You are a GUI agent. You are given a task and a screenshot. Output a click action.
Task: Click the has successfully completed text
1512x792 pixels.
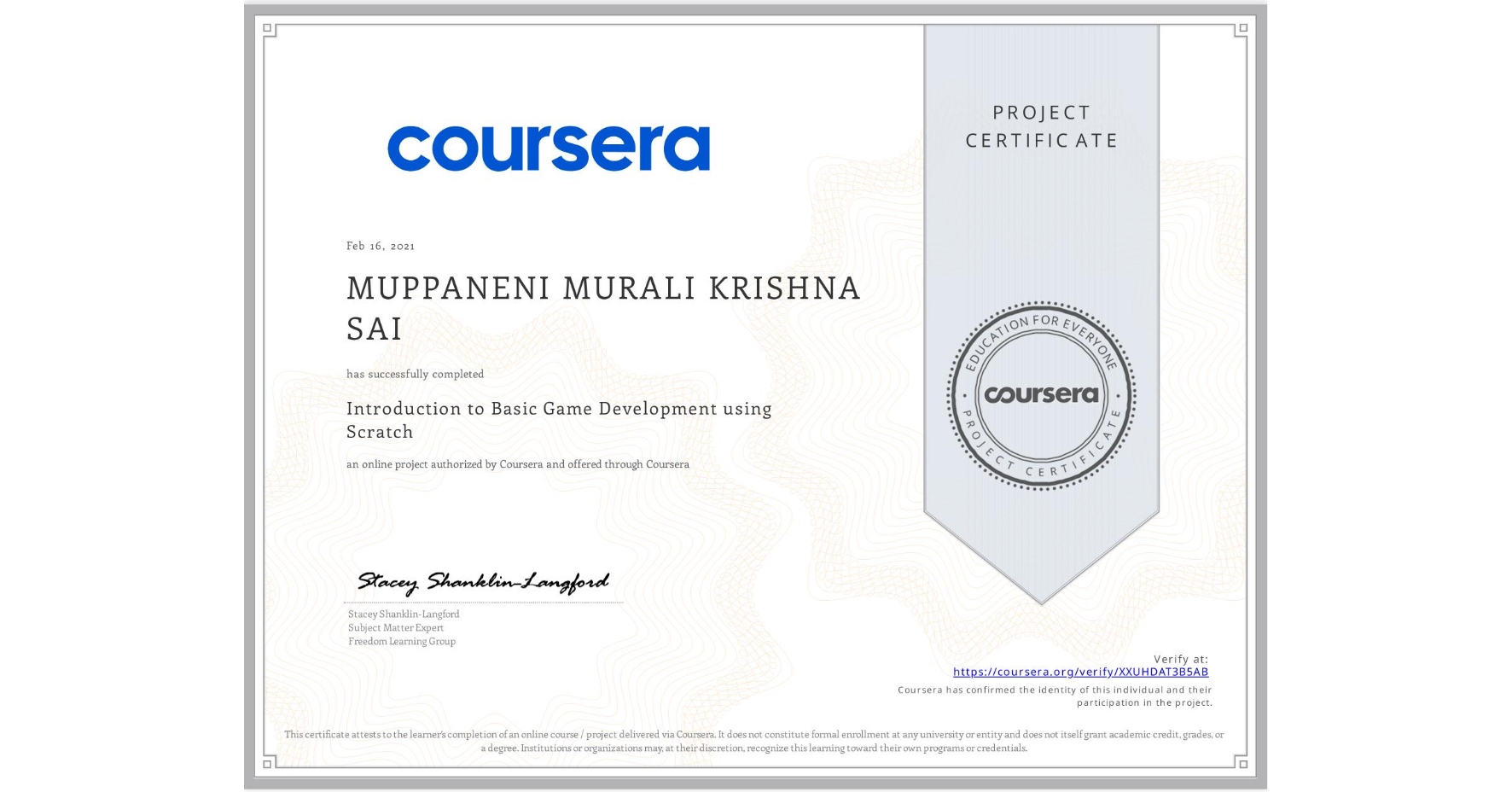[x=415, y=374]
